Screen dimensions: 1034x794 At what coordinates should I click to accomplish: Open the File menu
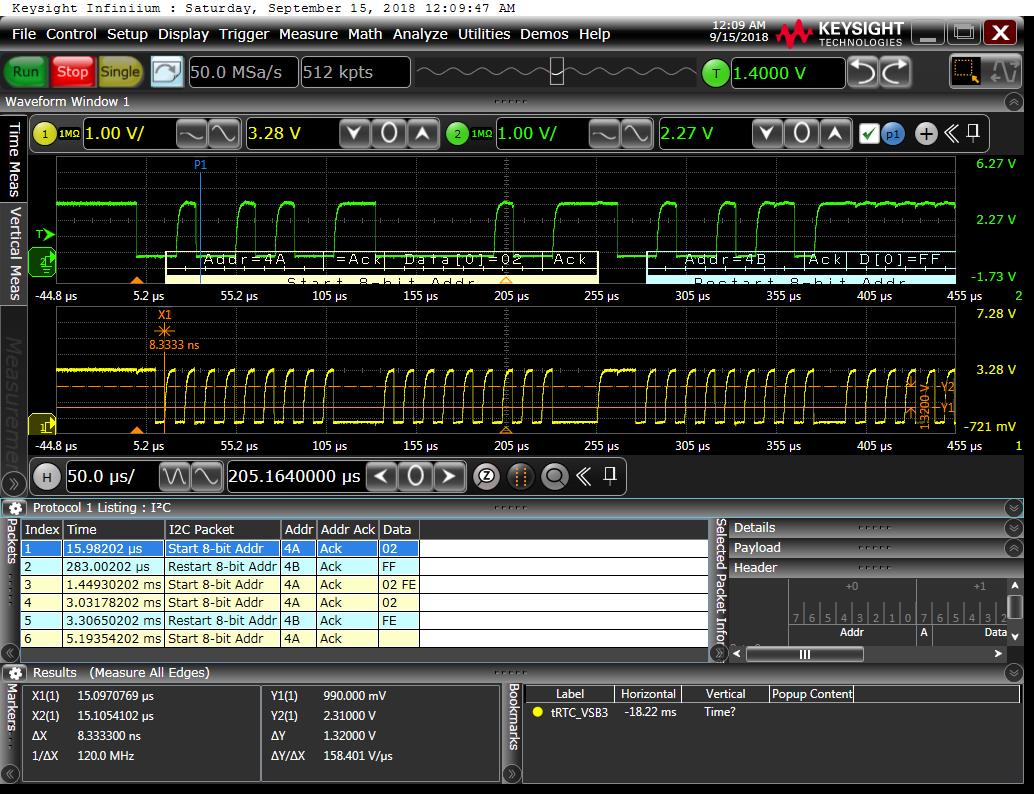pyautogui.click(x=24, y=34)
